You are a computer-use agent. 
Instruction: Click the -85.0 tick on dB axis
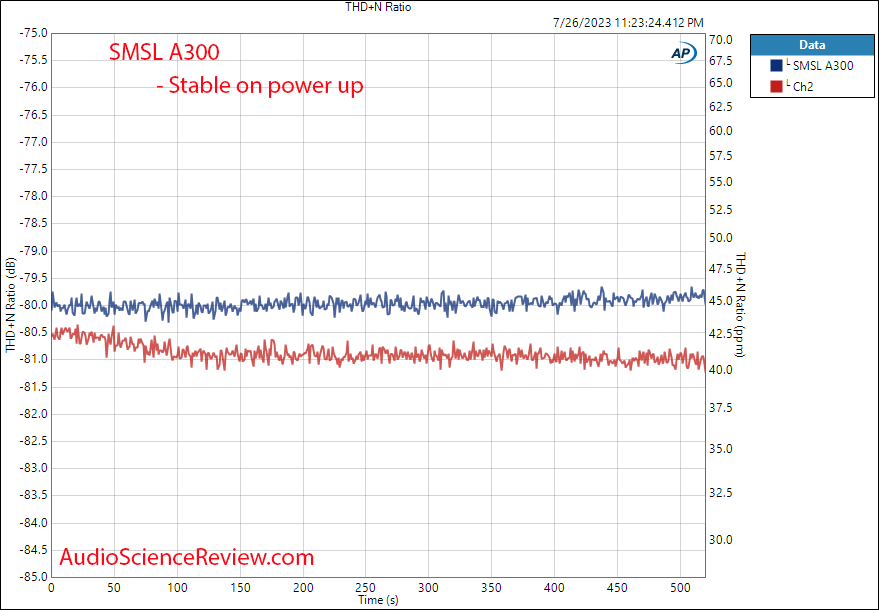(x=34, y=576)
